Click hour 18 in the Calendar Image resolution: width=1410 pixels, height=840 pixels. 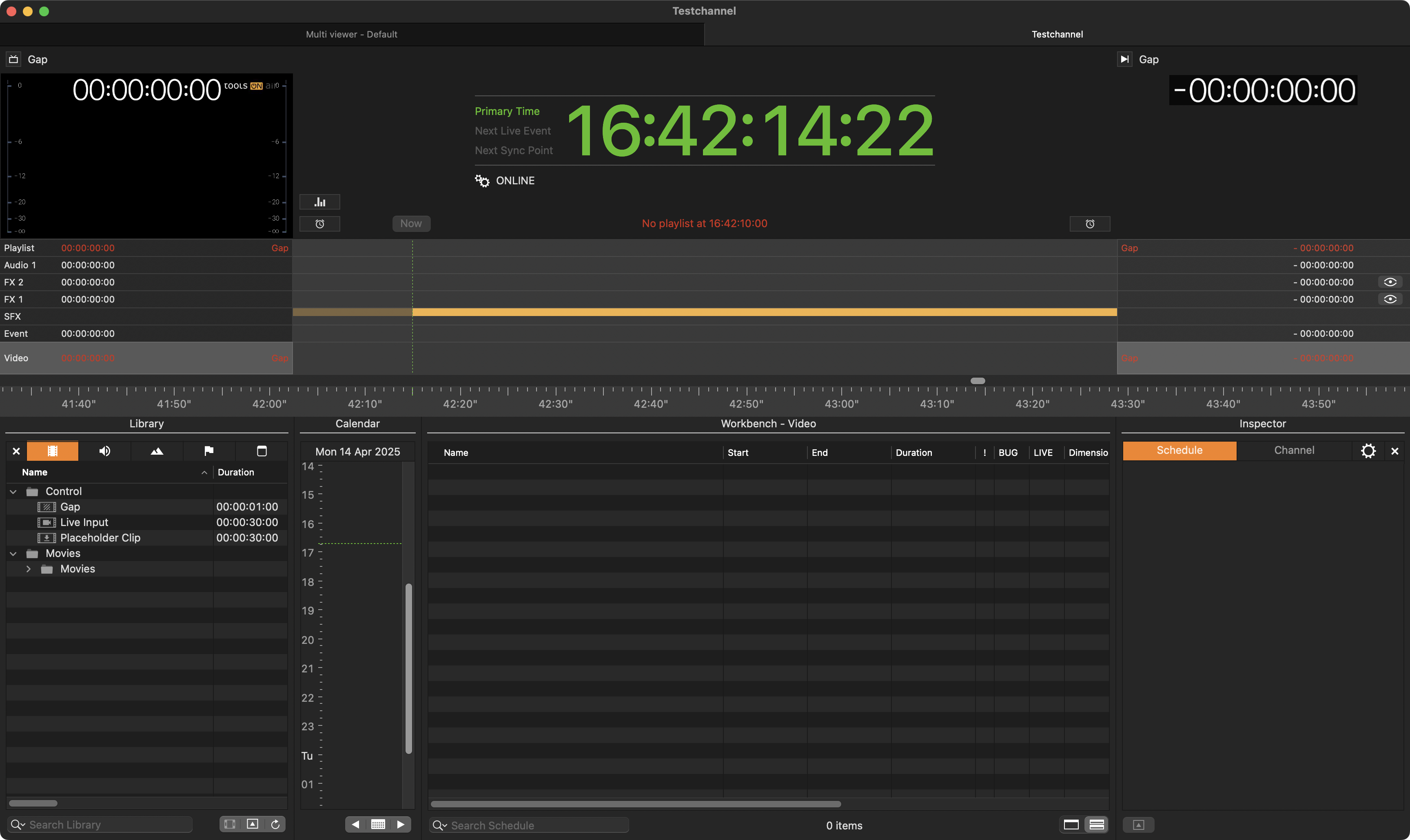[x=308, y=582]
